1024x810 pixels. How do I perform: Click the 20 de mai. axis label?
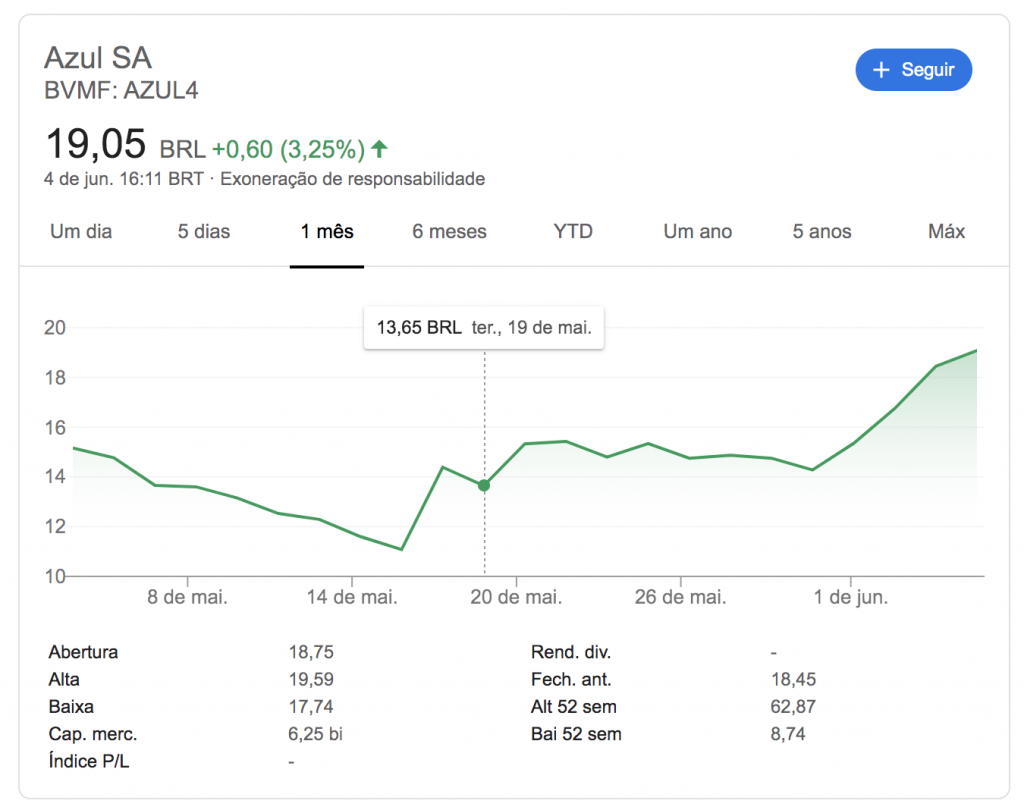pyautogui.click(x=516, y=597)
